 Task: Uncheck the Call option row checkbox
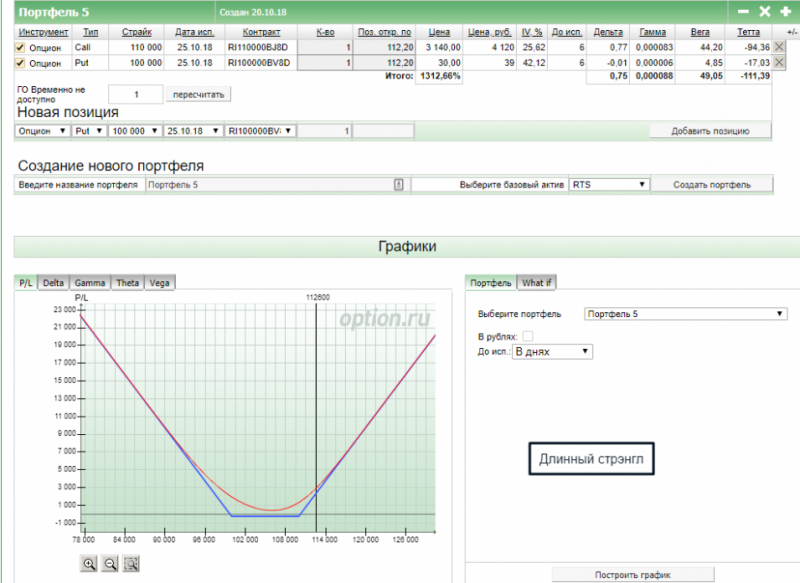tap(21, 48)
